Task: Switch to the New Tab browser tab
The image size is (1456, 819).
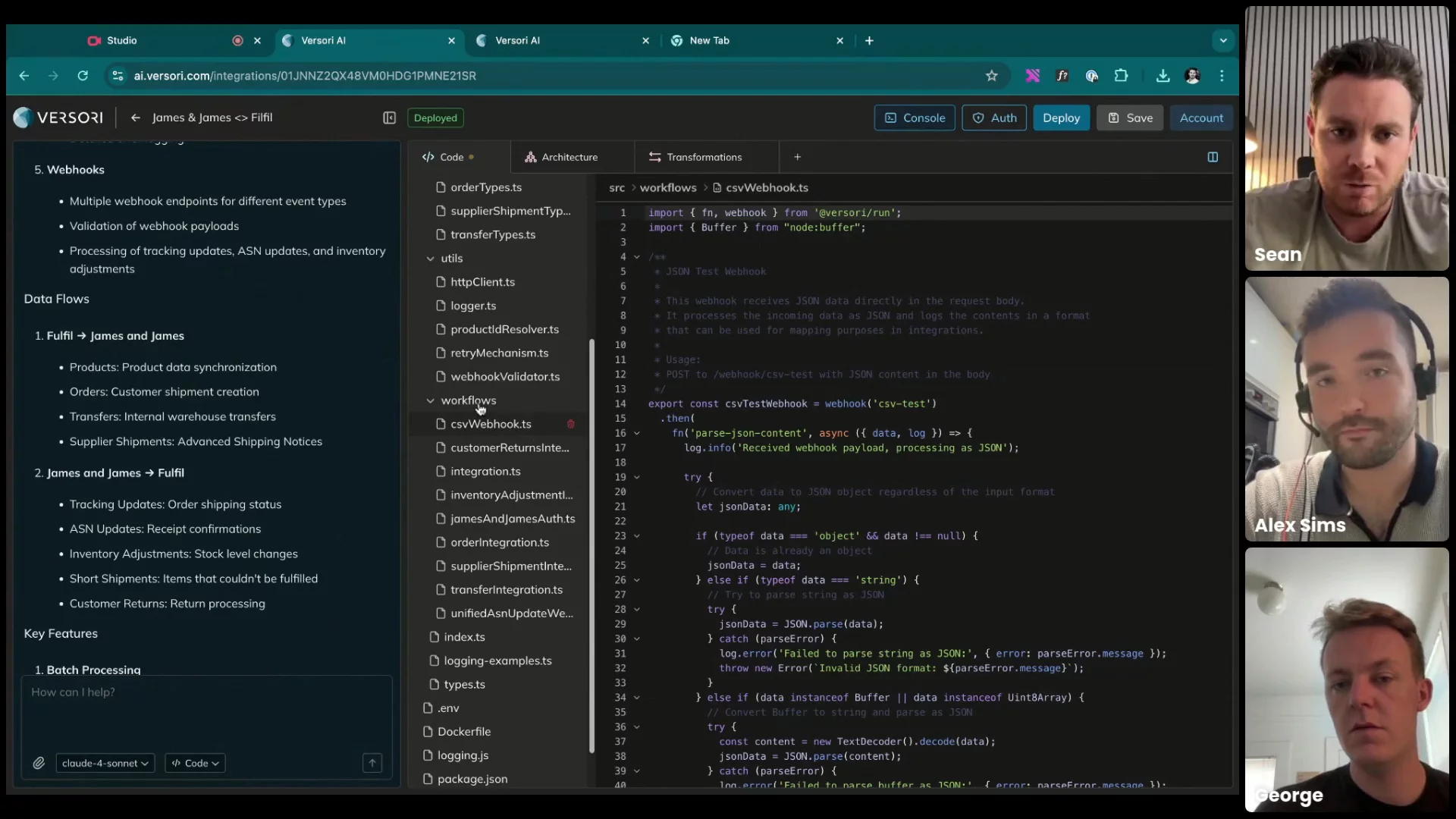Action: 757,41
